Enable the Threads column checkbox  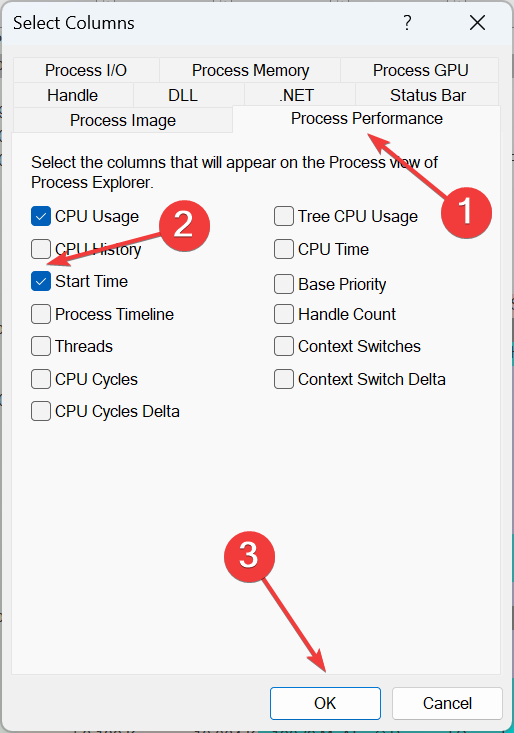(x=41, y=346)
